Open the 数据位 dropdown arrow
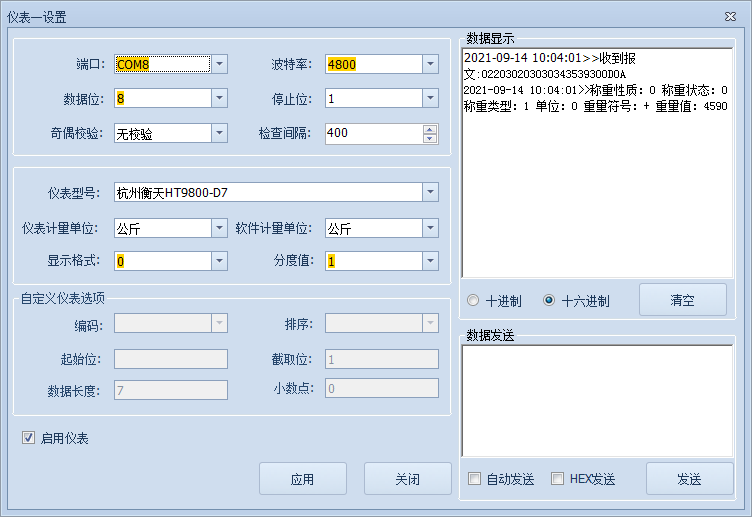 219,98
